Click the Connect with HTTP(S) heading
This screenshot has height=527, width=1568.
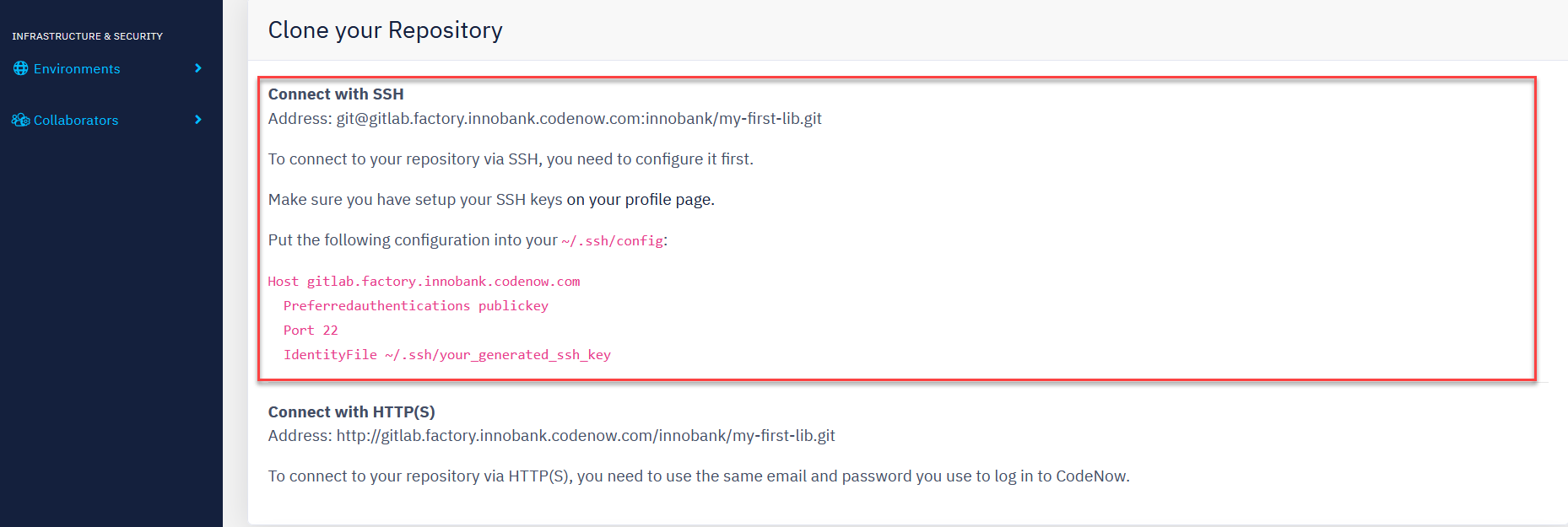click(x=352, y=412)
